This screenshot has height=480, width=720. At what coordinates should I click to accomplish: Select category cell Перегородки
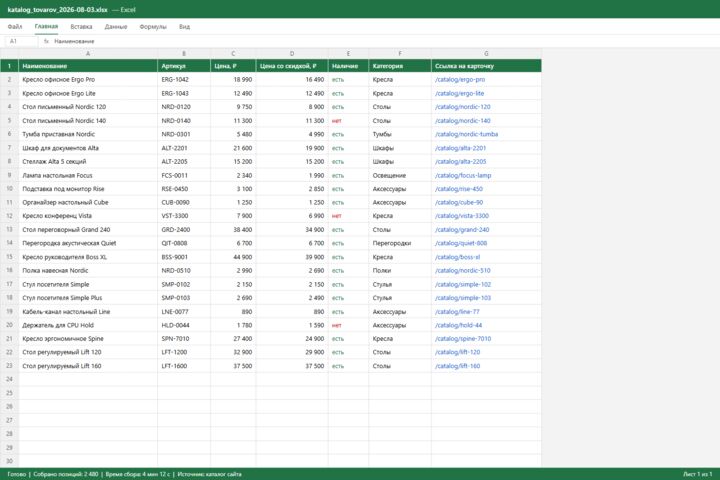[399, 243]
